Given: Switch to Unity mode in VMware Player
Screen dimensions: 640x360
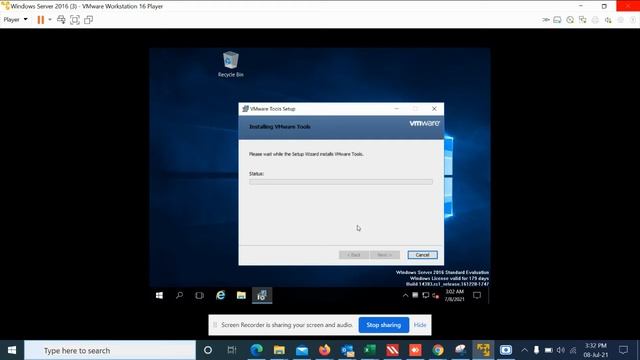Looking at the screenshot, I should pyautogui.click(x=88, y=20).
